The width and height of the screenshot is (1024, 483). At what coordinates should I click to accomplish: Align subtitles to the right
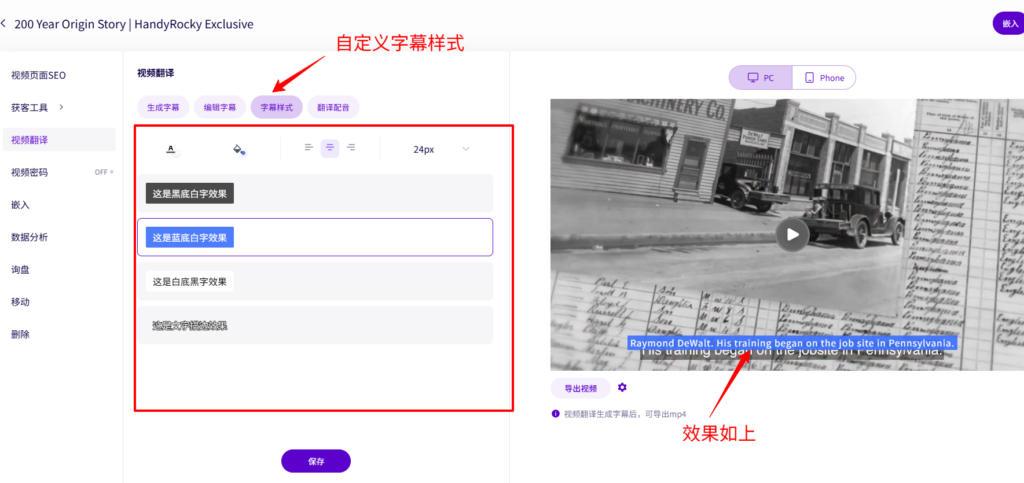click(351, 148)
